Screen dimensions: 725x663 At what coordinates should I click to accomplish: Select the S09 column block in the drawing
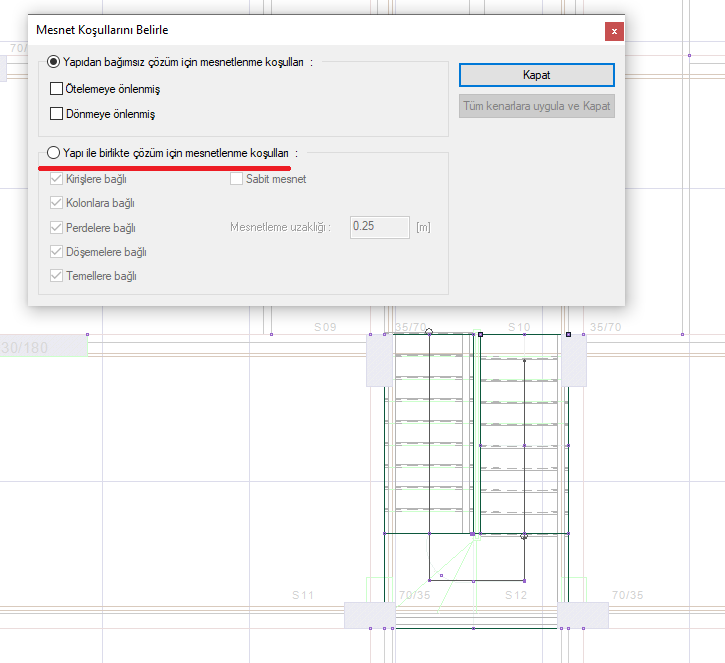(x=381, y=360)
